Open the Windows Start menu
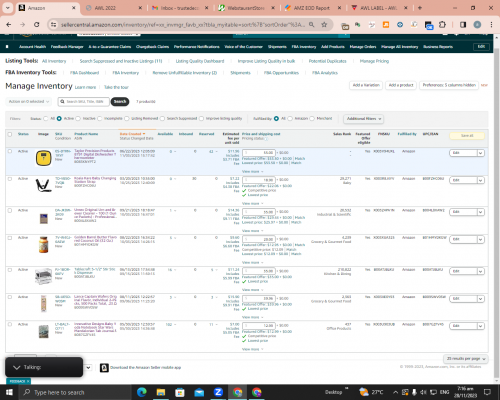The image size is (500, 400). (9, 392)
